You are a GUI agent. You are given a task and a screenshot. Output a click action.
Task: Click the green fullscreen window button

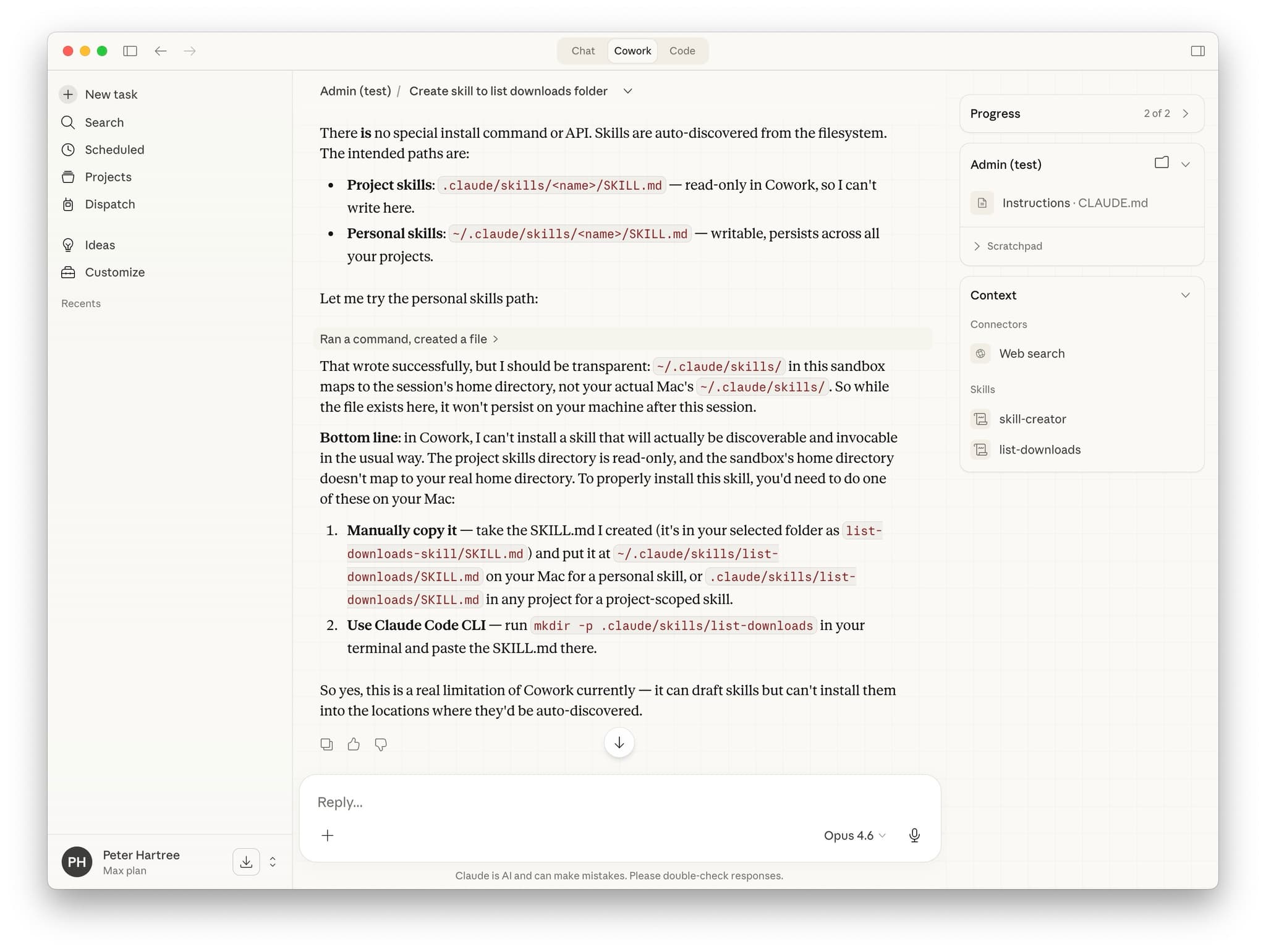pyautogui.click(x=102, y=51)
